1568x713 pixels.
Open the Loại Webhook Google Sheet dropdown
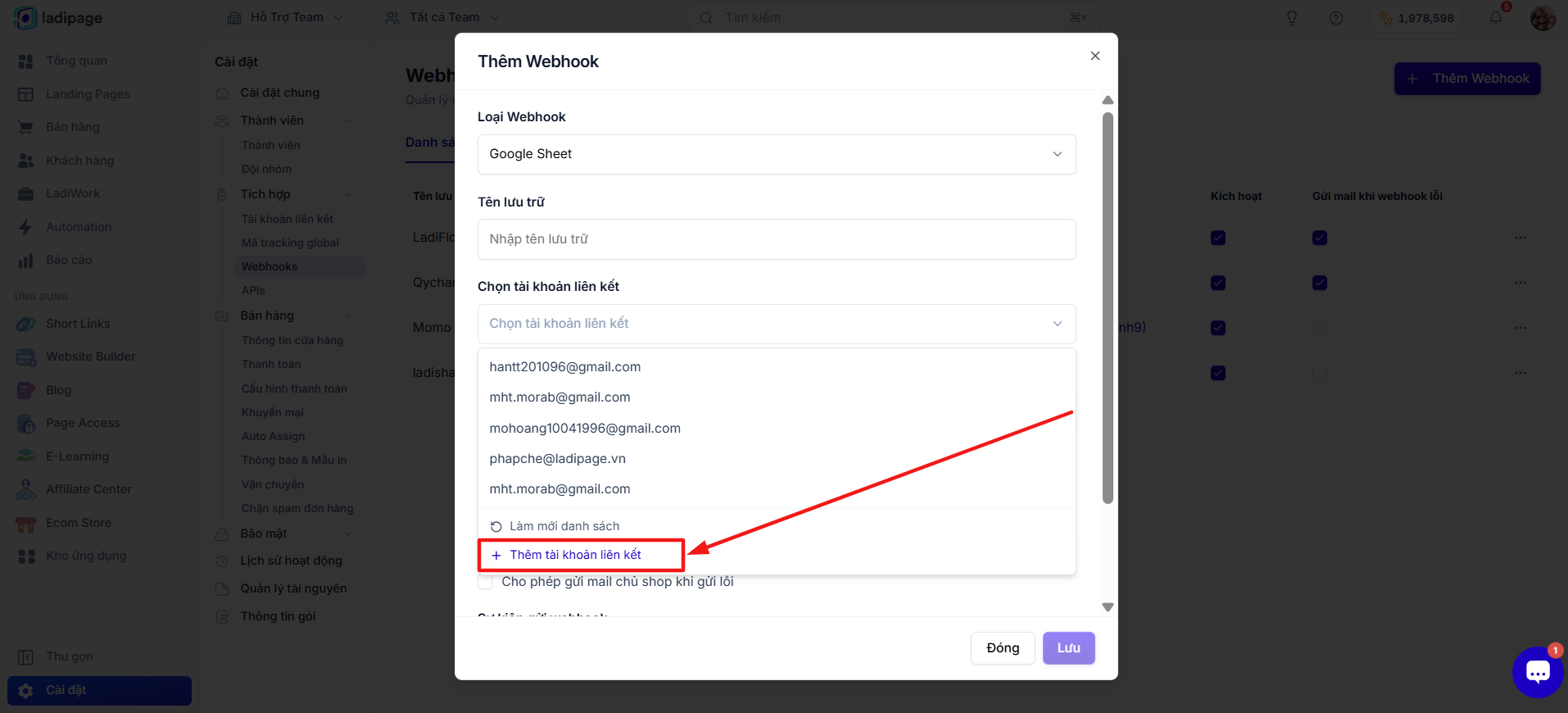[x=777, y=154]
